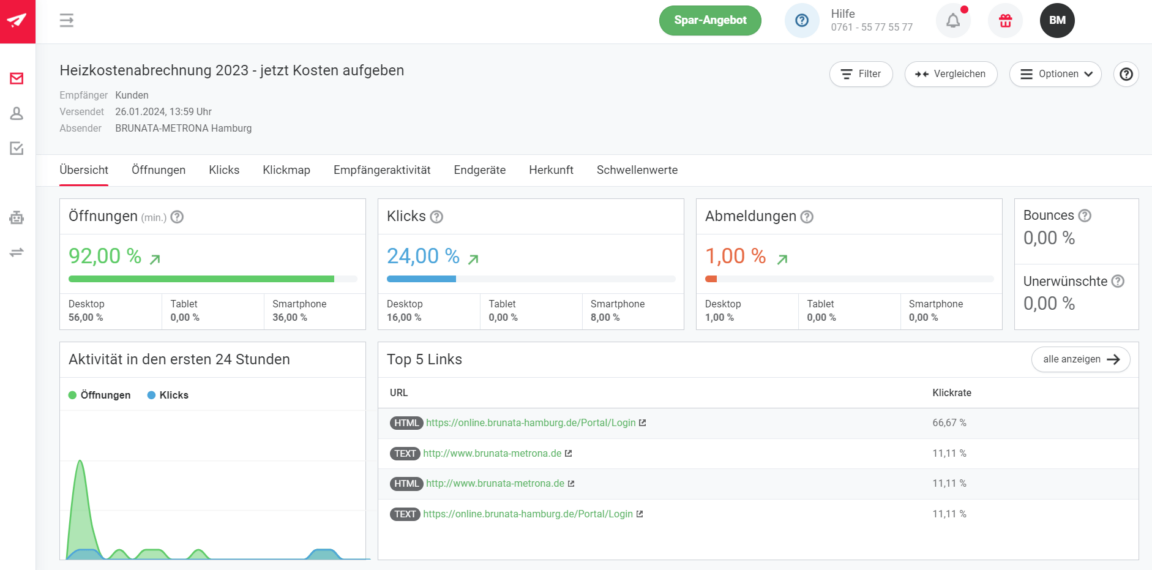Click the gift icon in header
Viewport: 1152px width, 570px height.
1005,21
